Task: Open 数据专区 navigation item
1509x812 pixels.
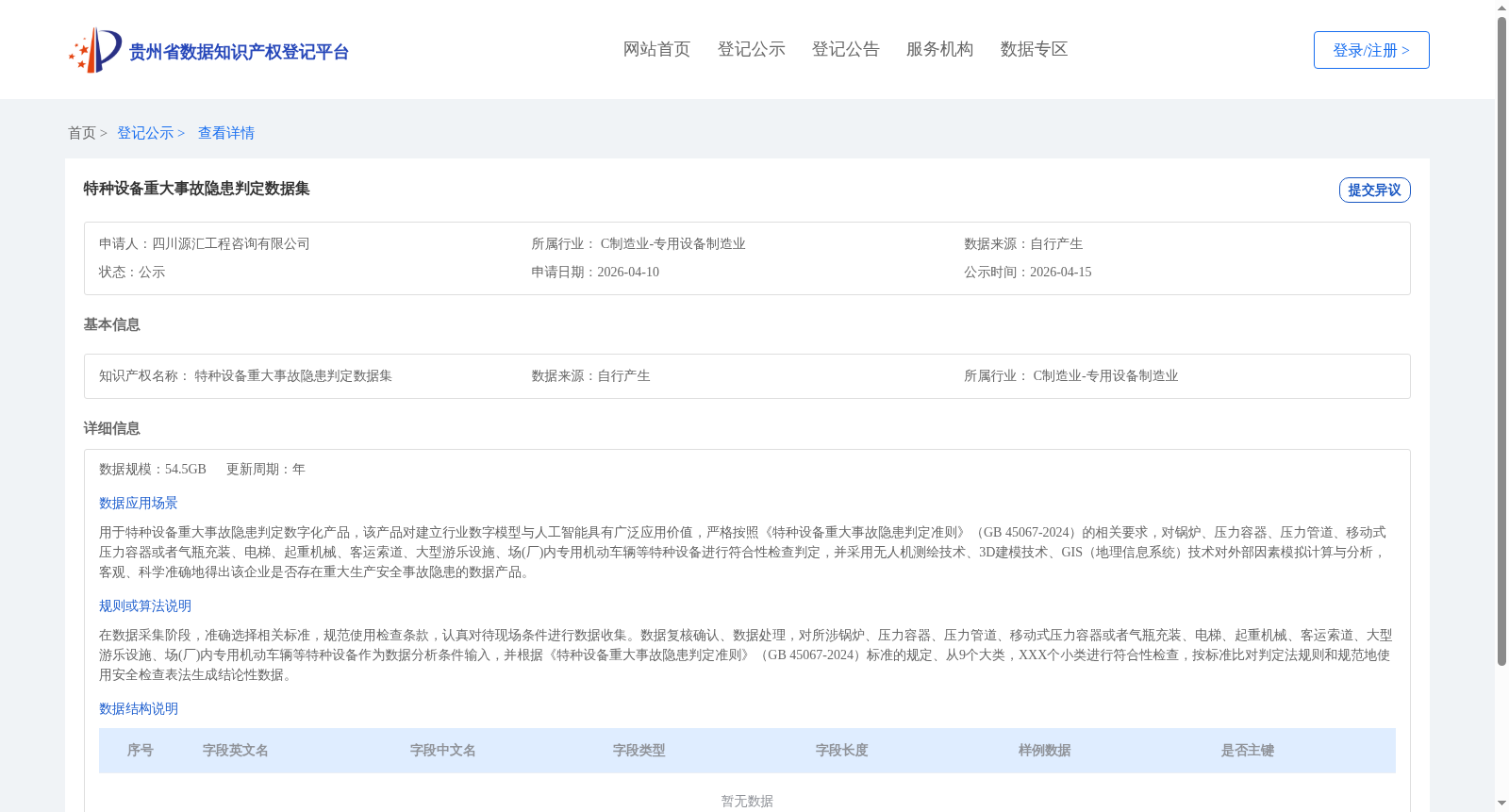Action: (1034, 49)
